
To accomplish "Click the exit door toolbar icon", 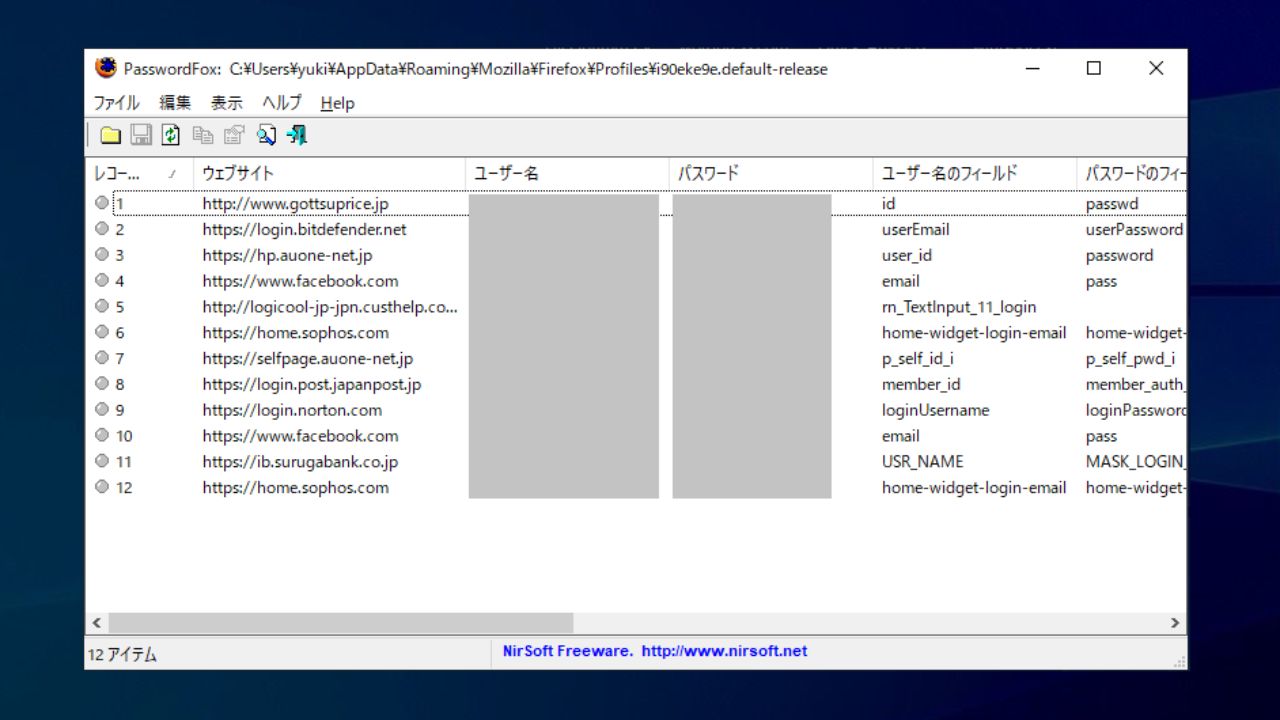I will point(296,135).
